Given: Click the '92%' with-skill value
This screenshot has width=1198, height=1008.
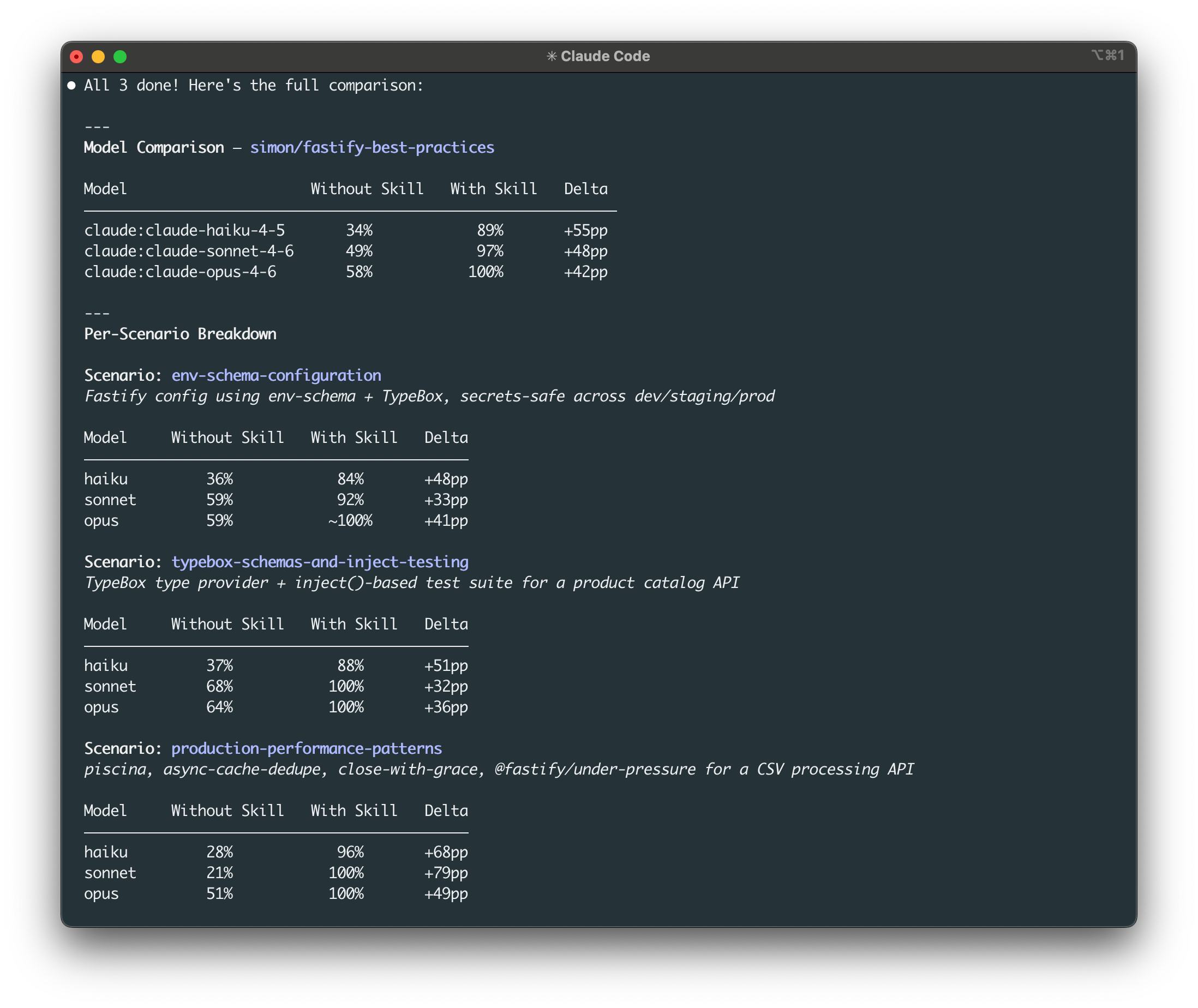Looking at the screenshot, I should point(350,500).
